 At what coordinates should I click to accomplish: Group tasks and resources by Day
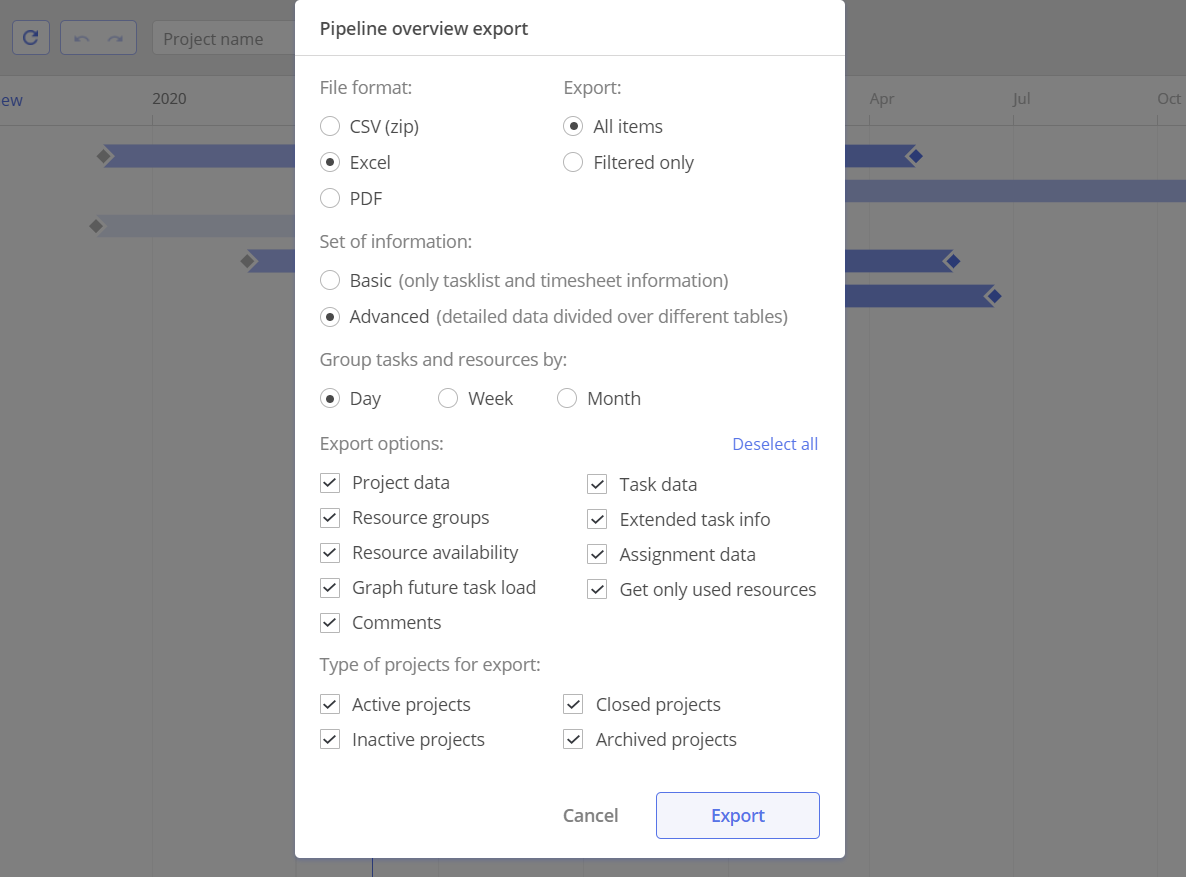(330, 399)
